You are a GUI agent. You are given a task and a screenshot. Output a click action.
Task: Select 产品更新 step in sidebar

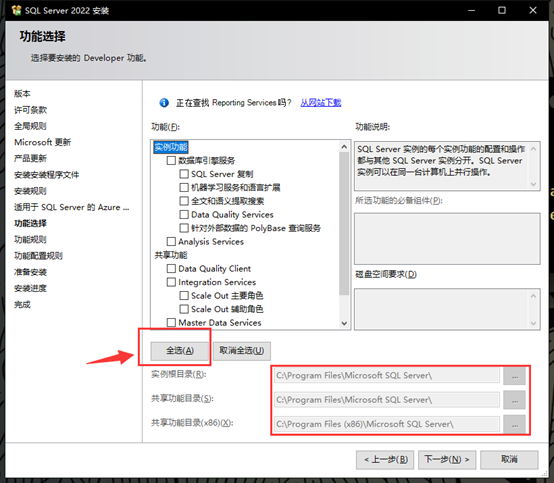[x=30, y=158]
